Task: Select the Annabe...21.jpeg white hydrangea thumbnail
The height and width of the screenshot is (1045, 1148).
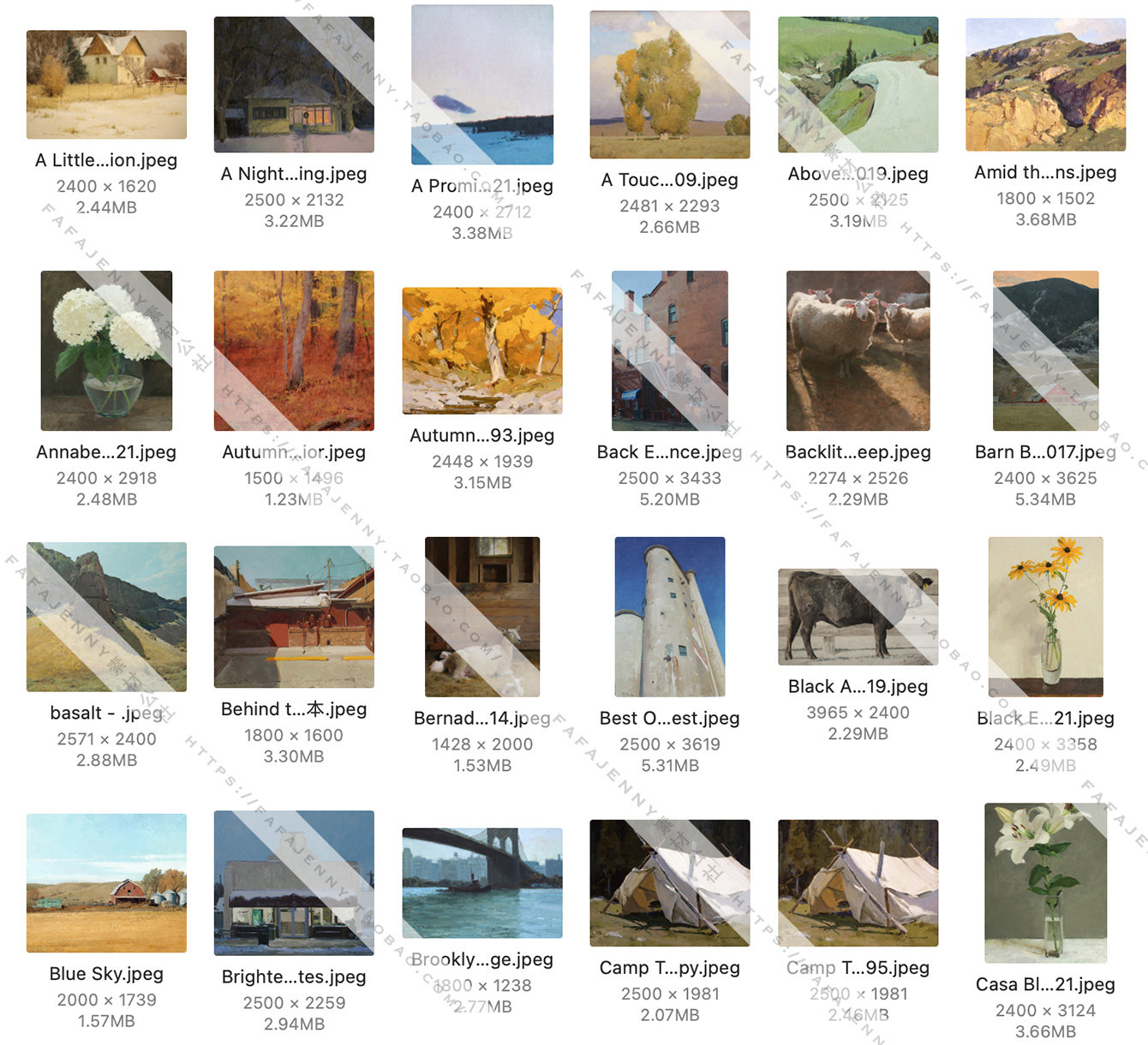Action: point(106,350)
